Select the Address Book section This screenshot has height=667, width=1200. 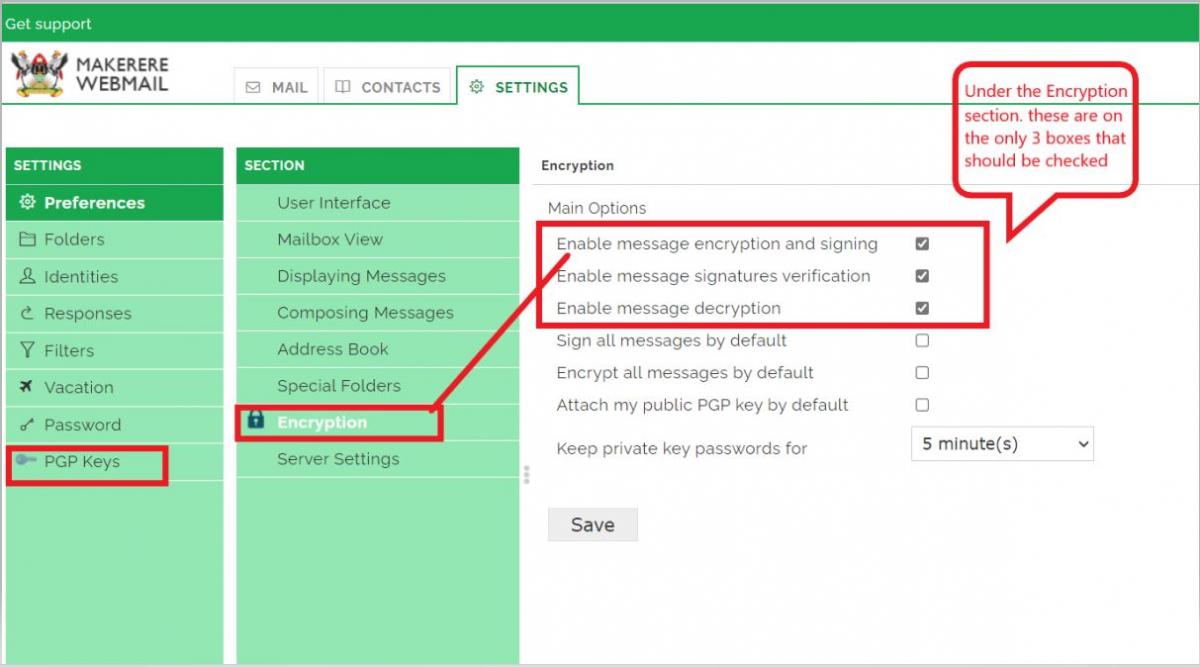tap(378, 349)
